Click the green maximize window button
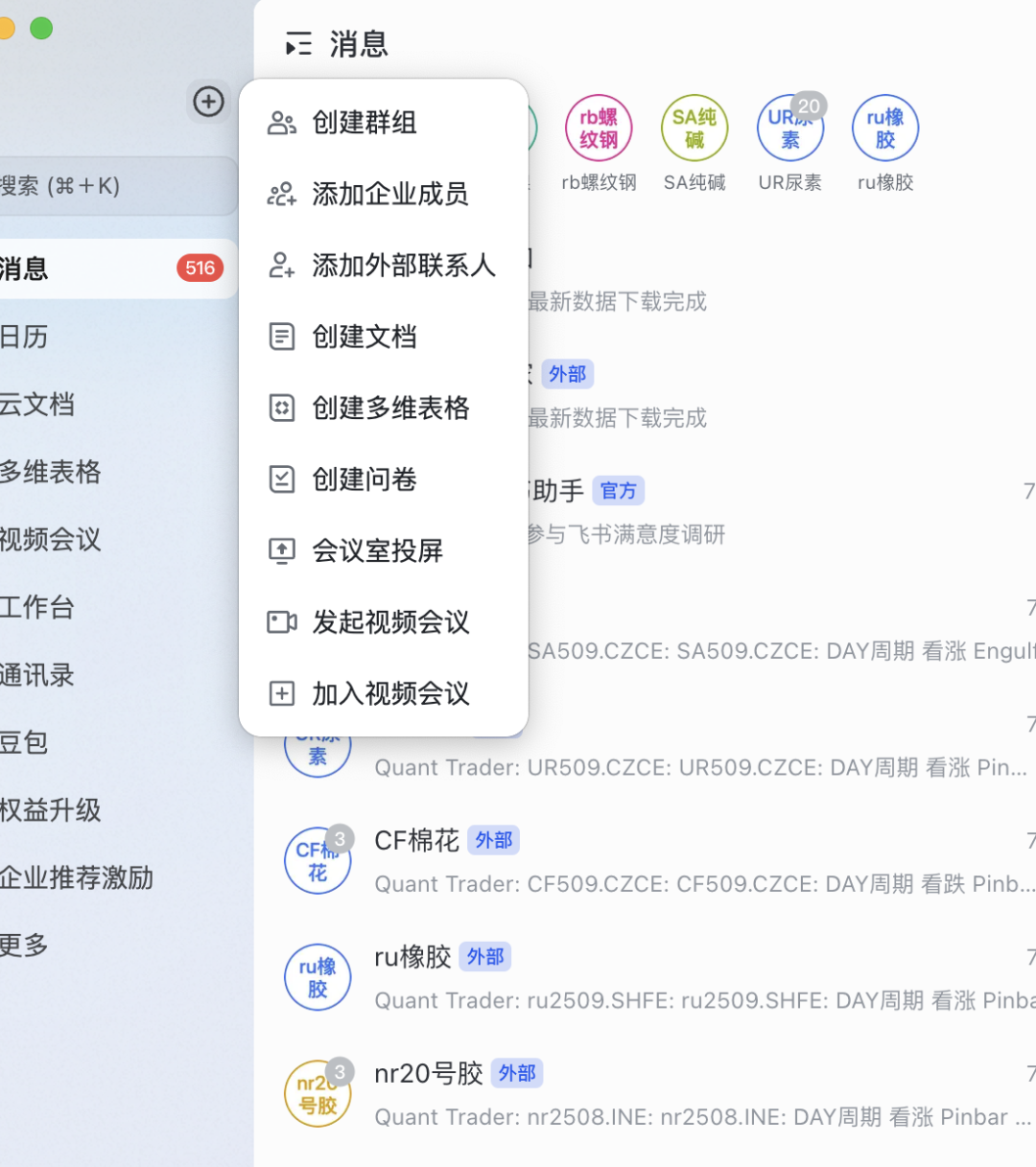 click(x=41, y=28)
